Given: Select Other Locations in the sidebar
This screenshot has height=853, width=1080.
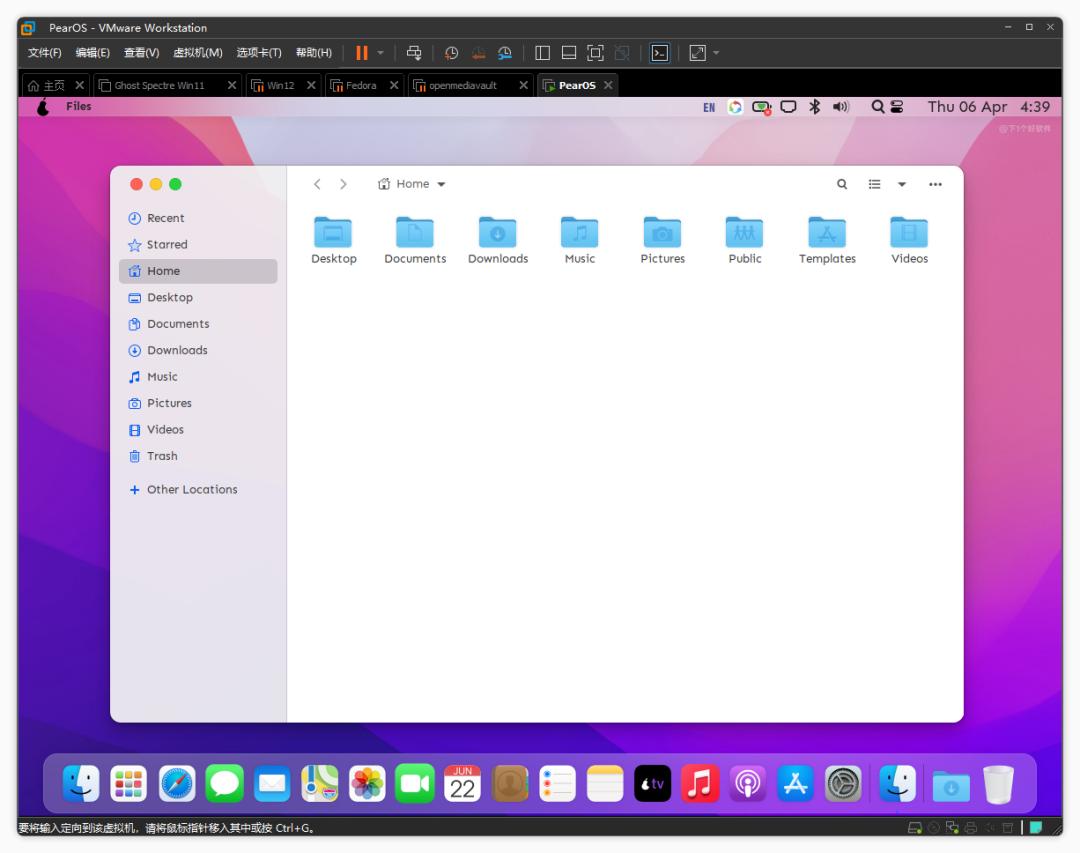Looking at the screenshot, I should tap(191, 490).
